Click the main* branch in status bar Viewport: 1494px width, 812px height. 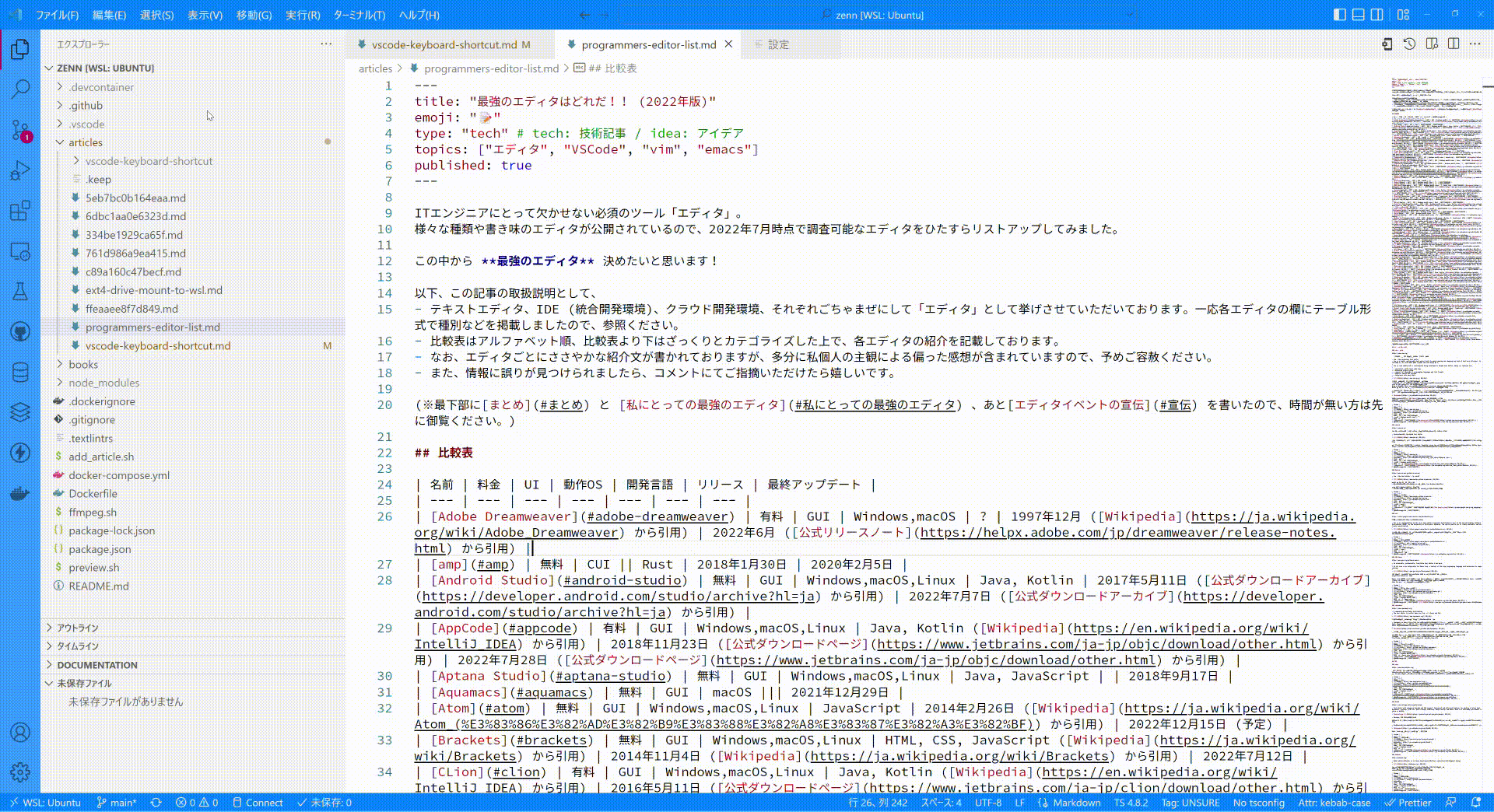(116, 803)
